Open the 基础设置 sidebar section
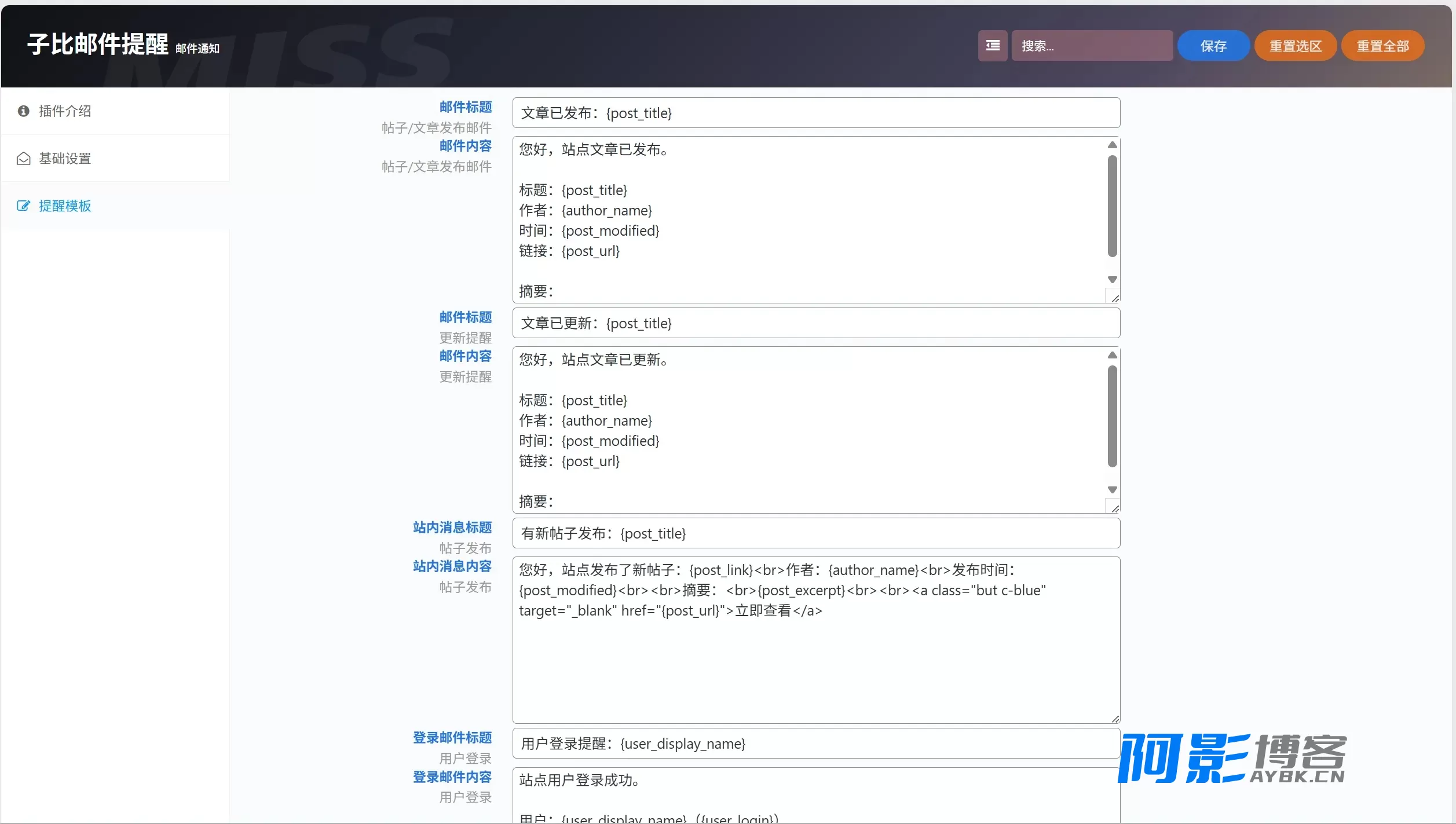This screenshot has height=824, width=1456. (x=115, y=159)
